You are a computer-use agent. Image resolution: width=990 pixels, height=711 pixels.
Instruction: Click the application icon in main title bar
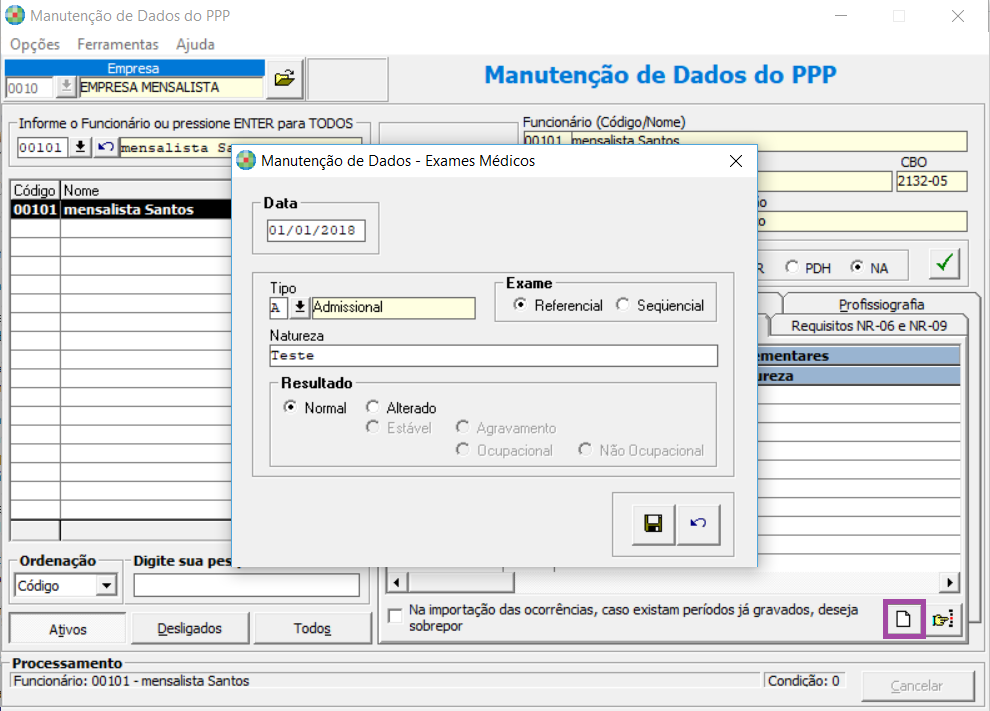coord(15,15)
